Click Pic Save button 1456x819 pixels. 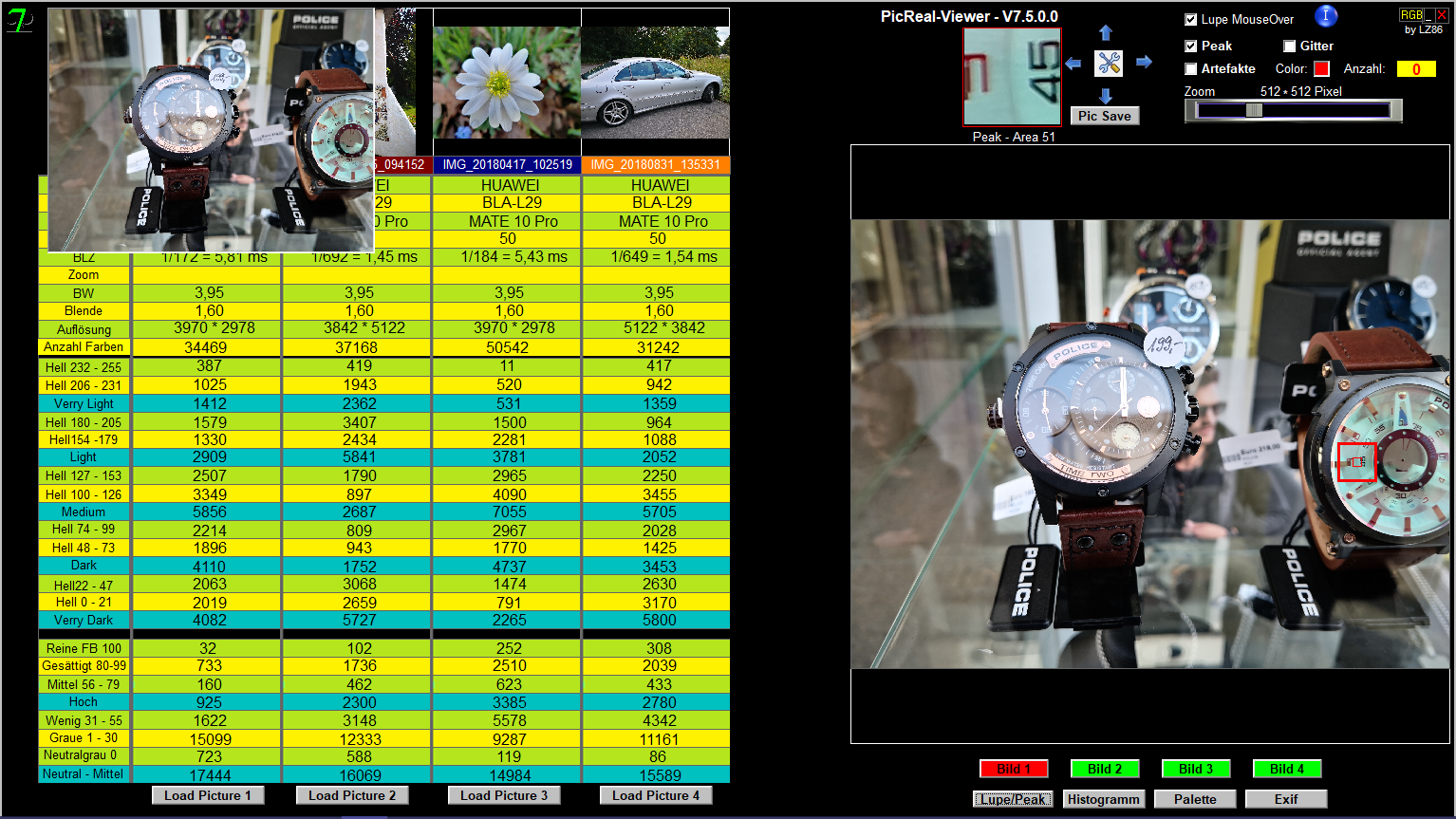click(1105, 116)
